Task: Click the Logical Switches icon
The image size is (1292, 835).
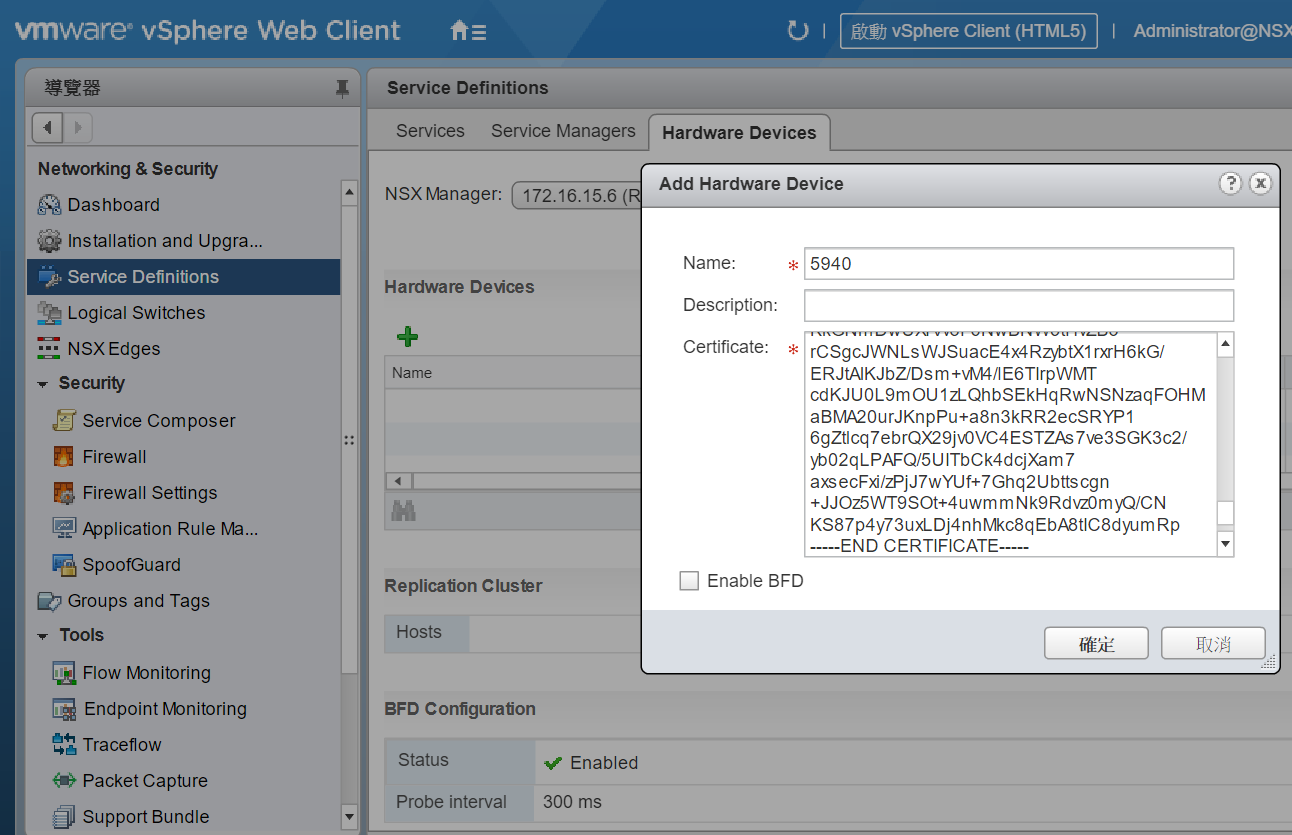Action: pyautogui.click(x=49, y=313)
